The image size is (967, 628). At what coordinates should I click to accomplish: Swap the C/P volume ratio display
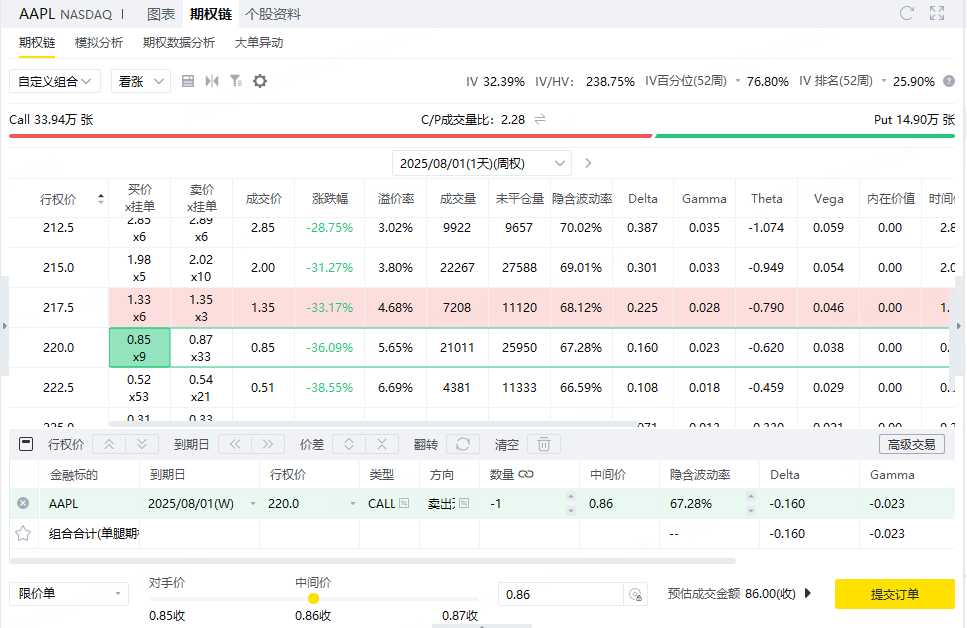pos(540,119)
